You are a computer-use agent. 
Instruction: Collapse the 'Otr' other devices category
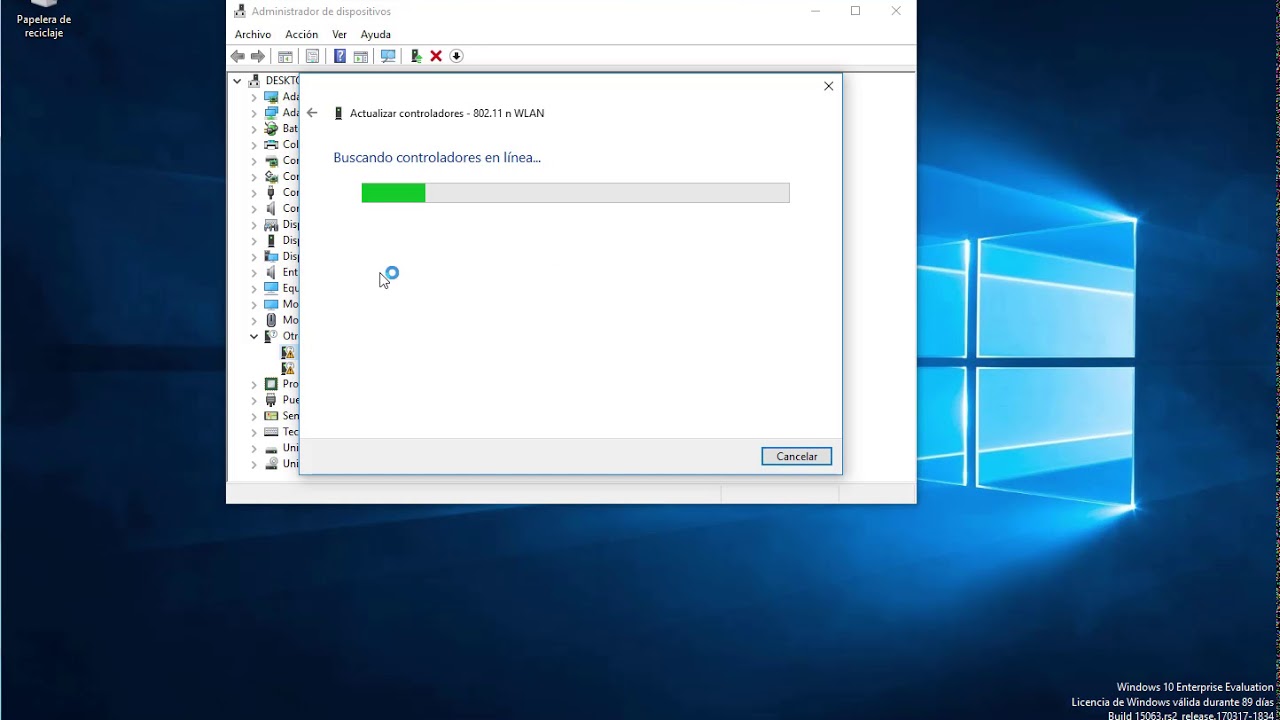[254, 336]
